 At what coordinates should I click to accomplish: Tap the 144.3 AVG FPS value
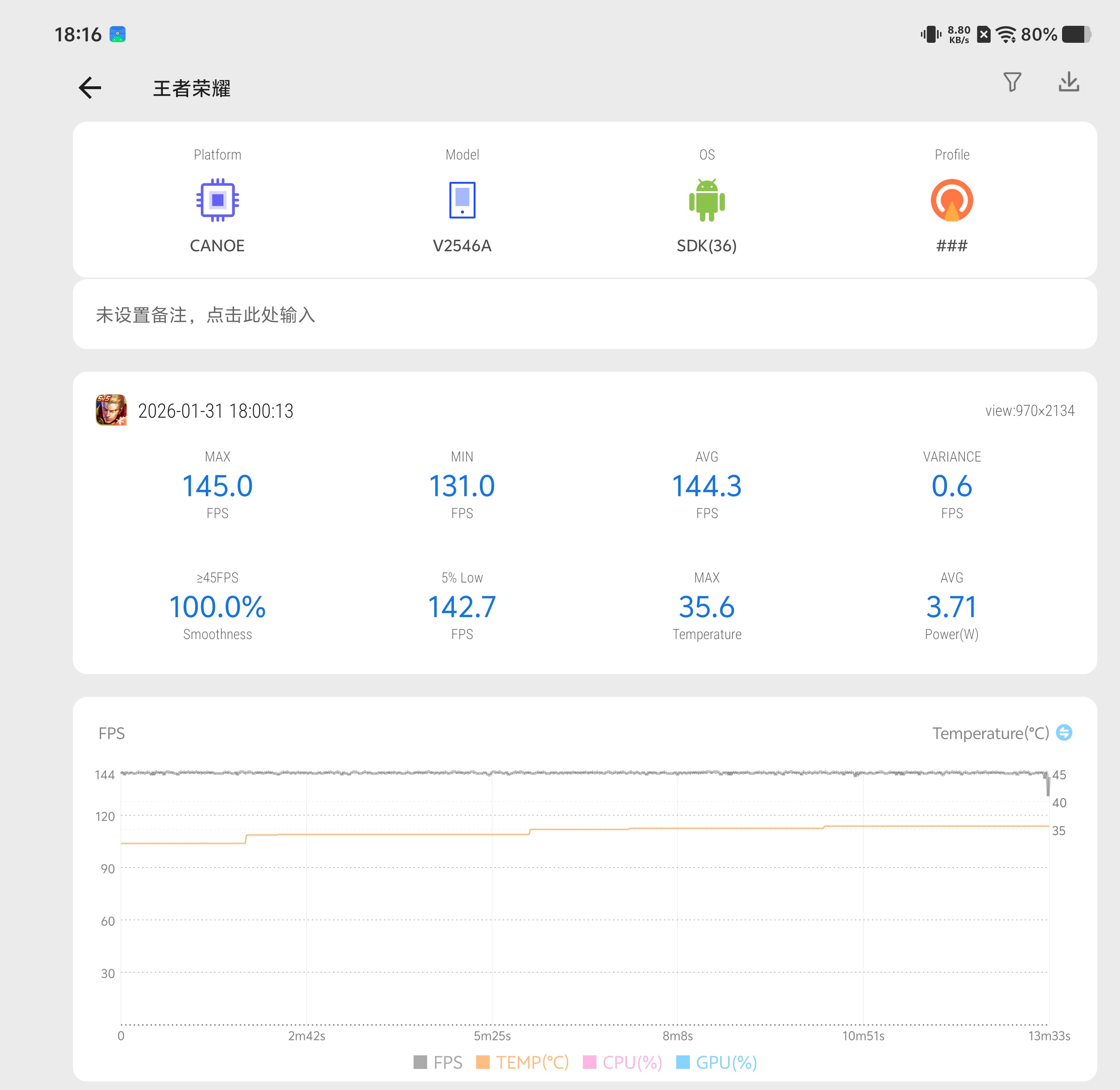707,486
